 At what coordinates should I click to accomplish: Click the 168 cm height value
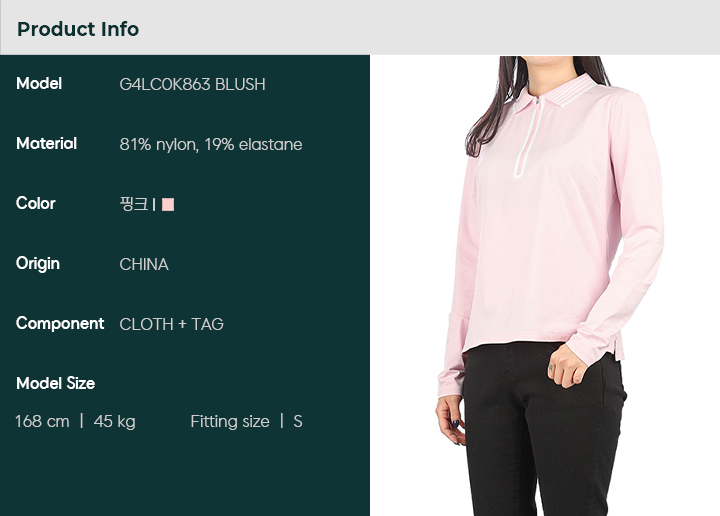click(42, 421)
